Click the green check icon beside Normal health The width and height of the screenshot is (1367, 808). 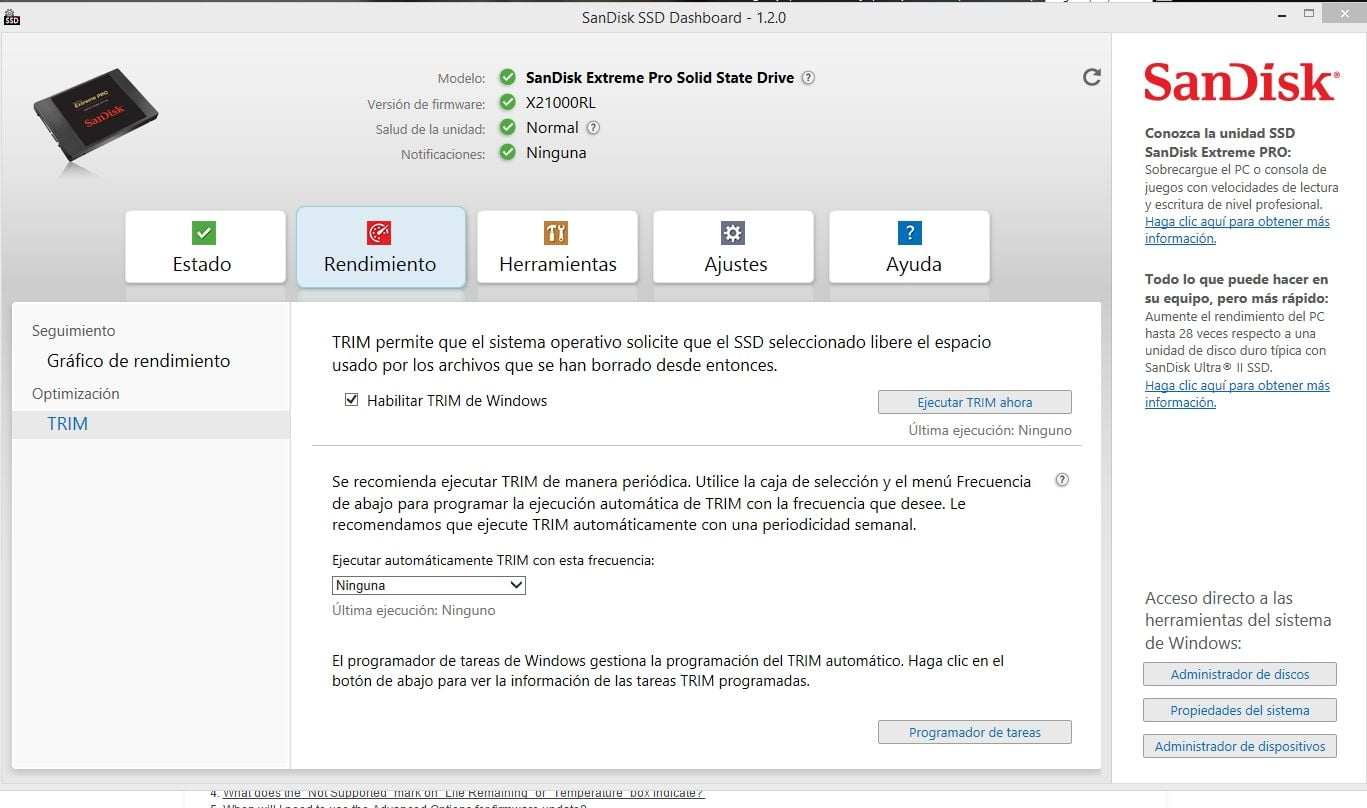508,127
